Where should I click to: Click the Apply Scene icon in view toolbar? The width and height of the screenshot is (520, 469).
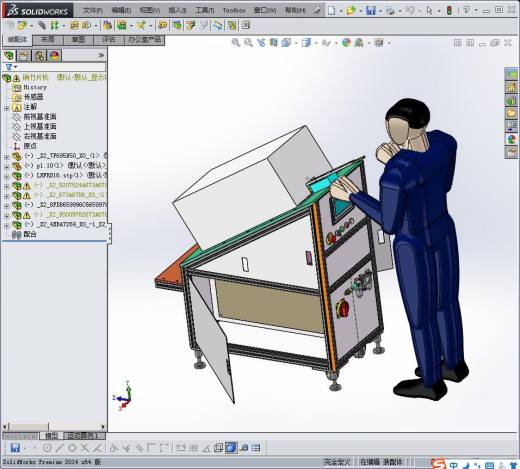pos(359,43)
